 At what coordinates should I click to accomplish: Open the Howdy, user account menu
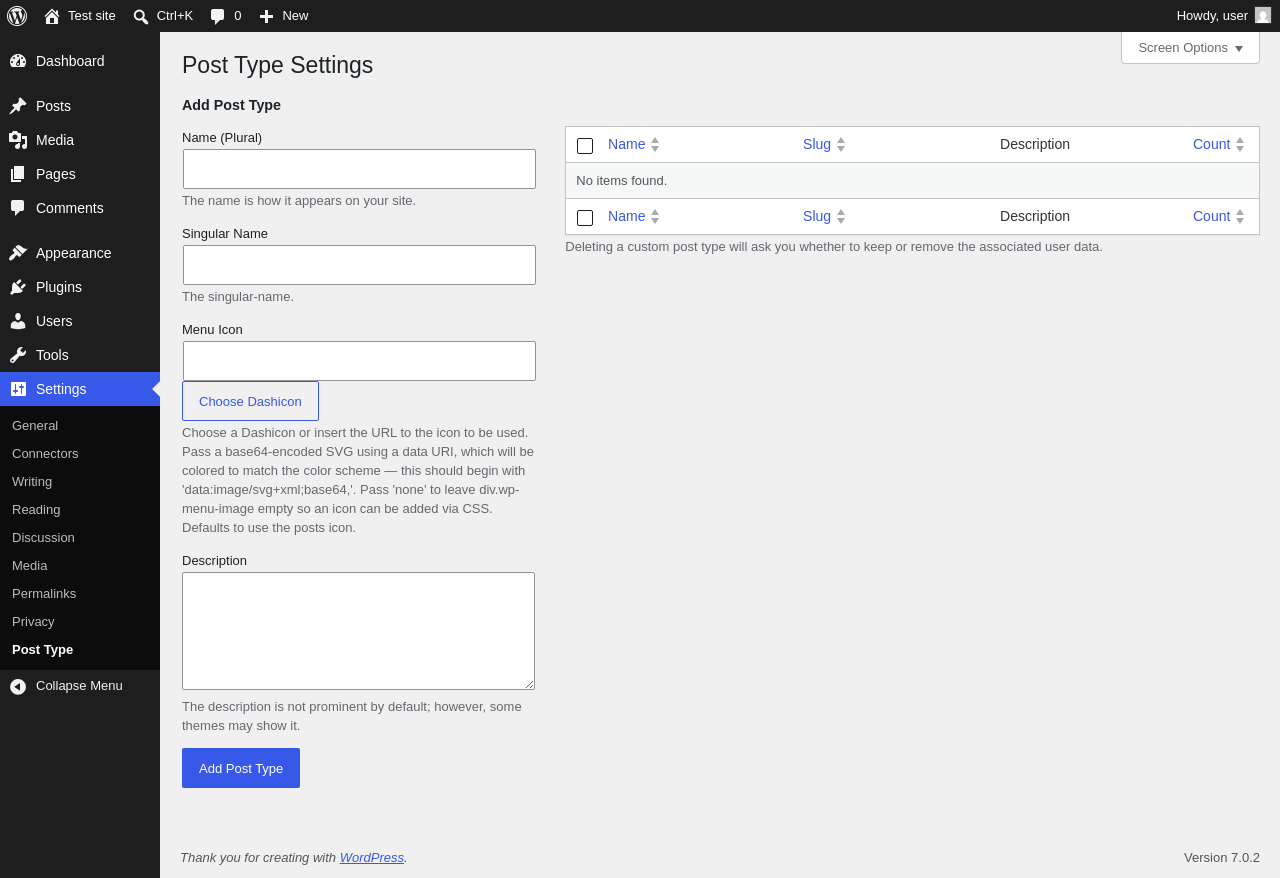click(1223, 16)
